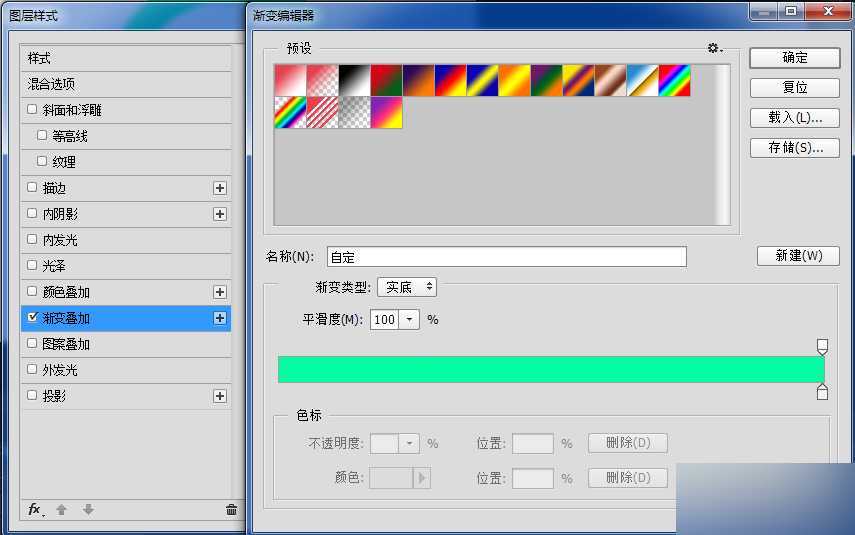Image resolution: width=855 pixels, height=535 pixels.
Task: Uncheck the 渐变叠加 checkbox
Action: tap(32, 318)
